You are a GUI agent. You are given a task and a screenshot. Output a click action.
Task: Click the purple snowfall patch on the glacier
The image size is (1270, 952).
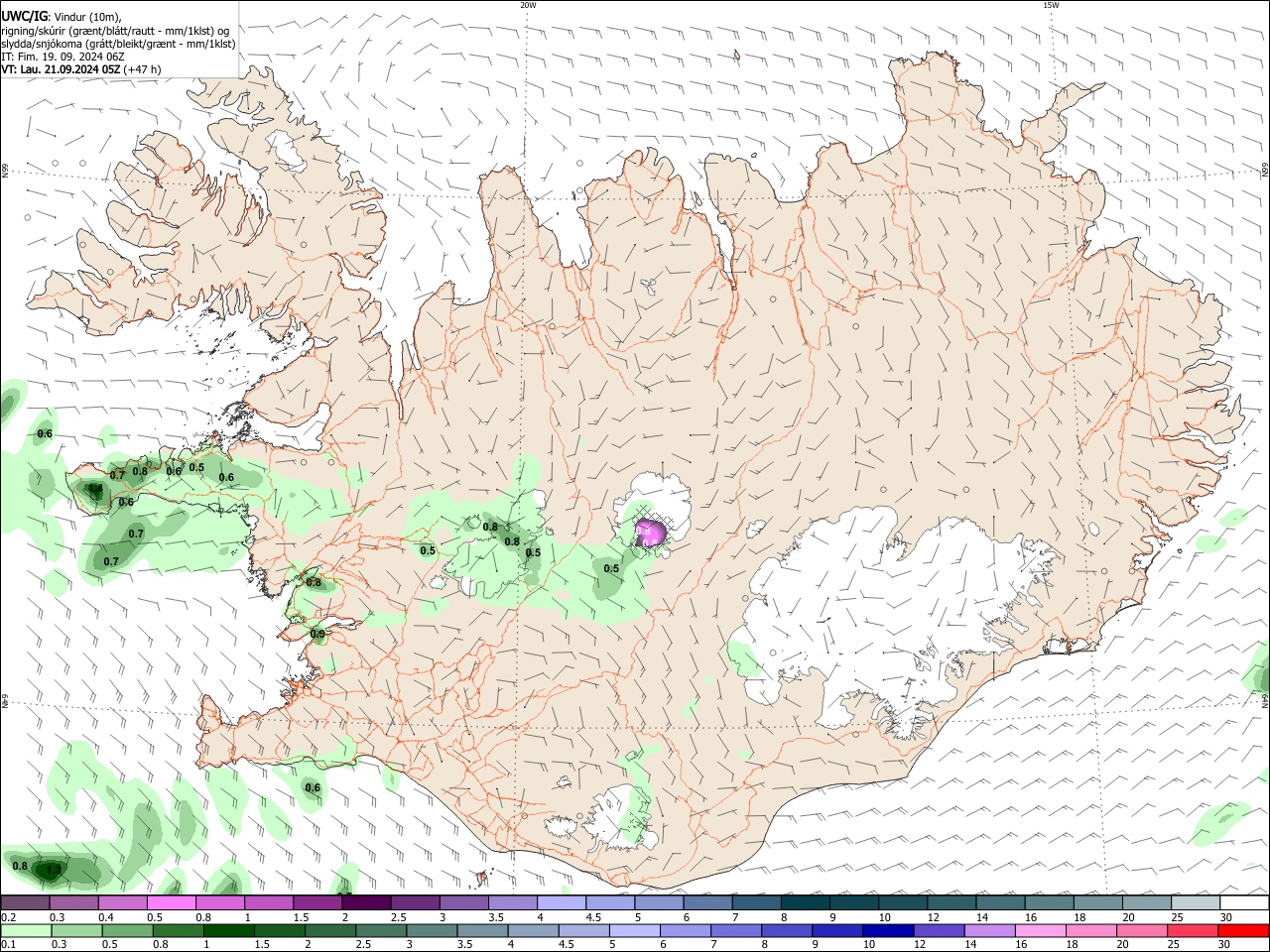click(x=649, y=534)
